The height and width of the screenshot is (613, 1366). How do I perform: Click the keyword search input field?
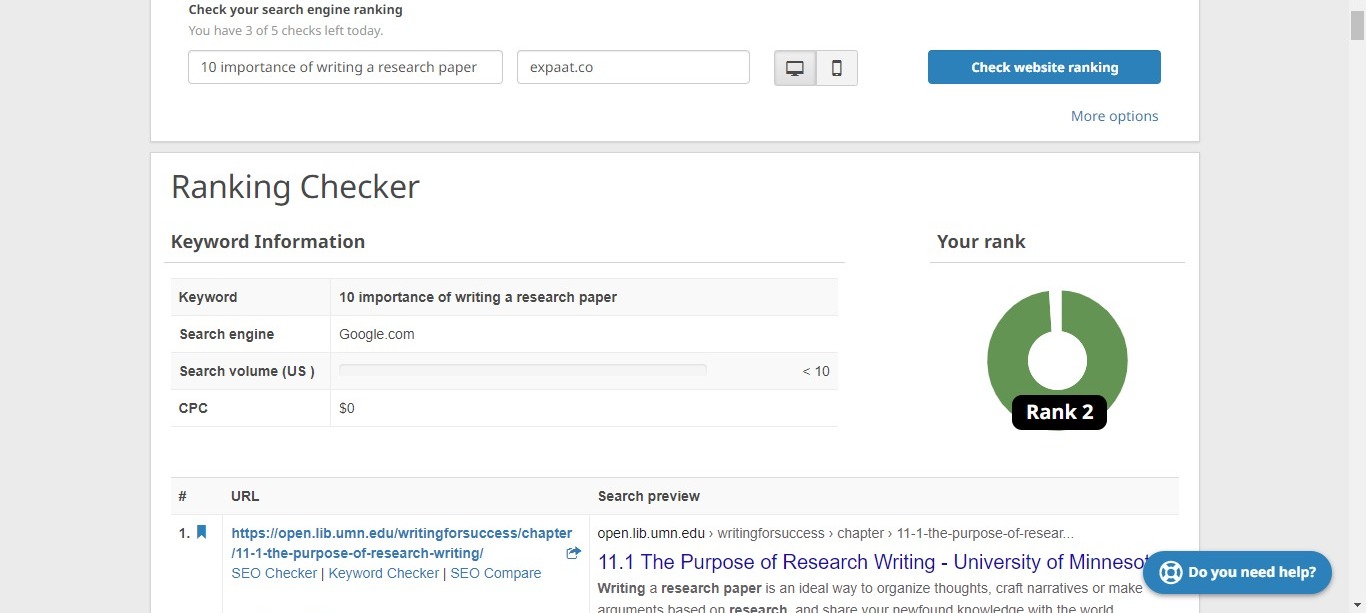[x=344, y=67]
